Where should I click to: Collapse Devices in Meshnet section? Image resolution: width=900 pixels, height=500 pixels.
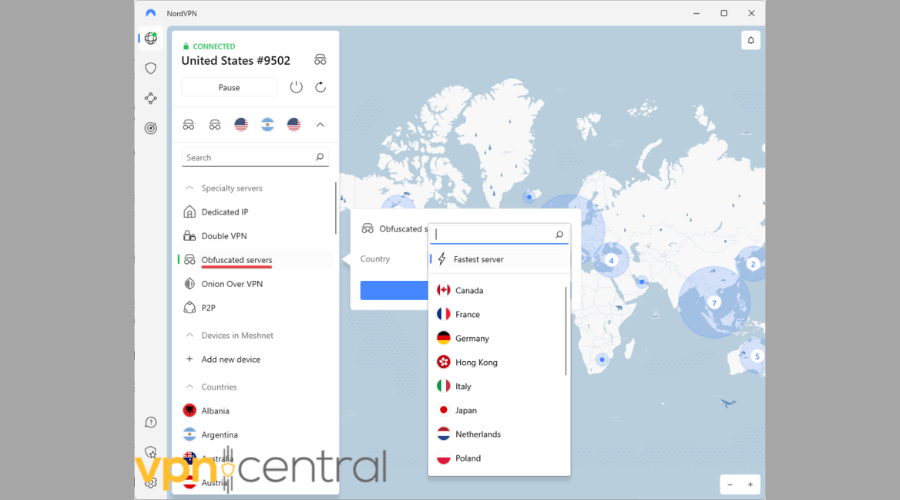(189, 335)
